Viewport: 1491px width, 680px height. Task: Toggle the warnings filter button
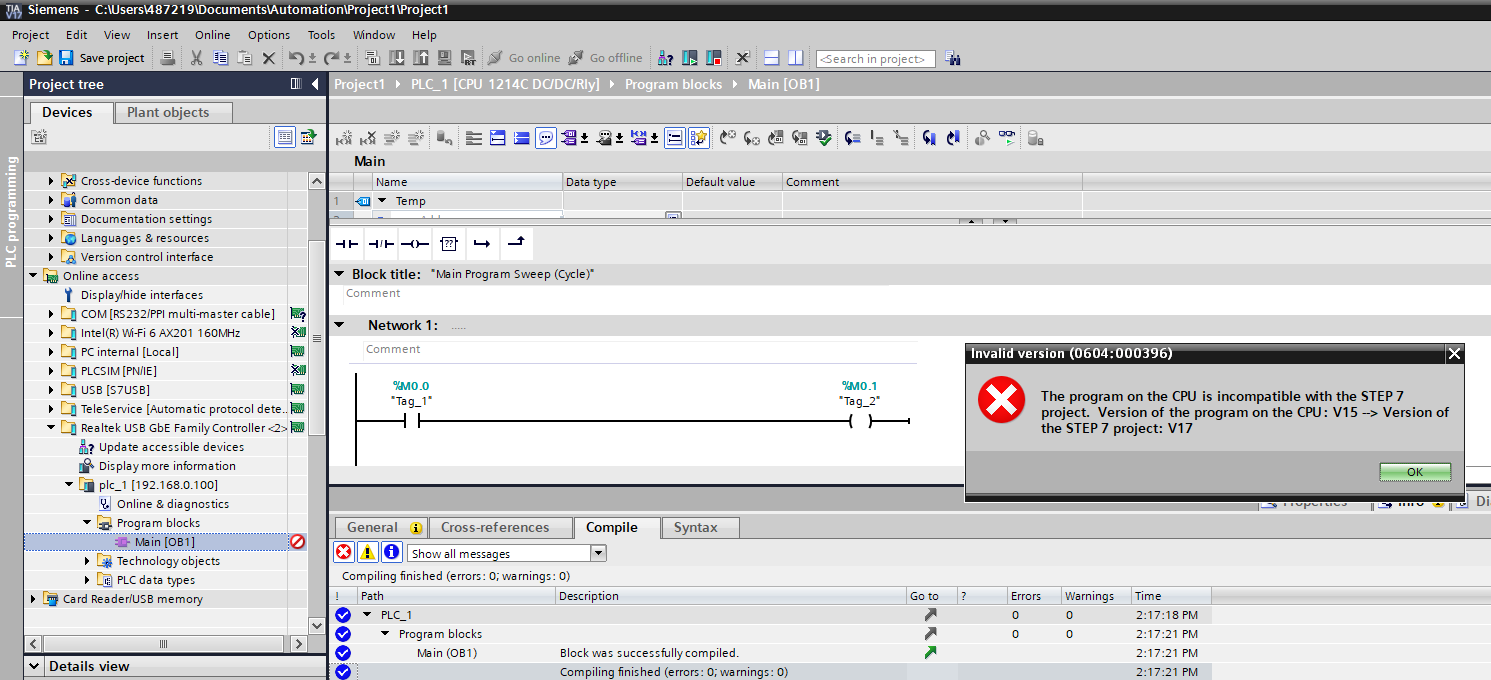click(368, 553)
